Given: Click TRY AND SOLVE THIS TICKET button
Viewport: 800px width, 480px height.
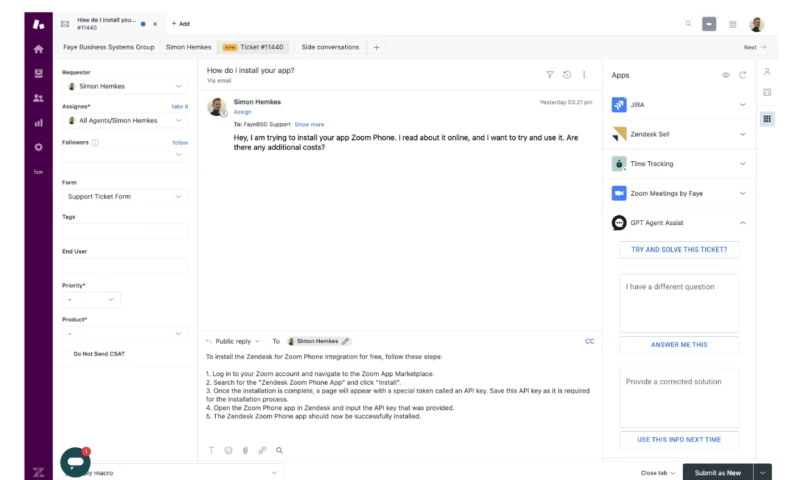Looking at the screenshot, I should tap(679, 249).
